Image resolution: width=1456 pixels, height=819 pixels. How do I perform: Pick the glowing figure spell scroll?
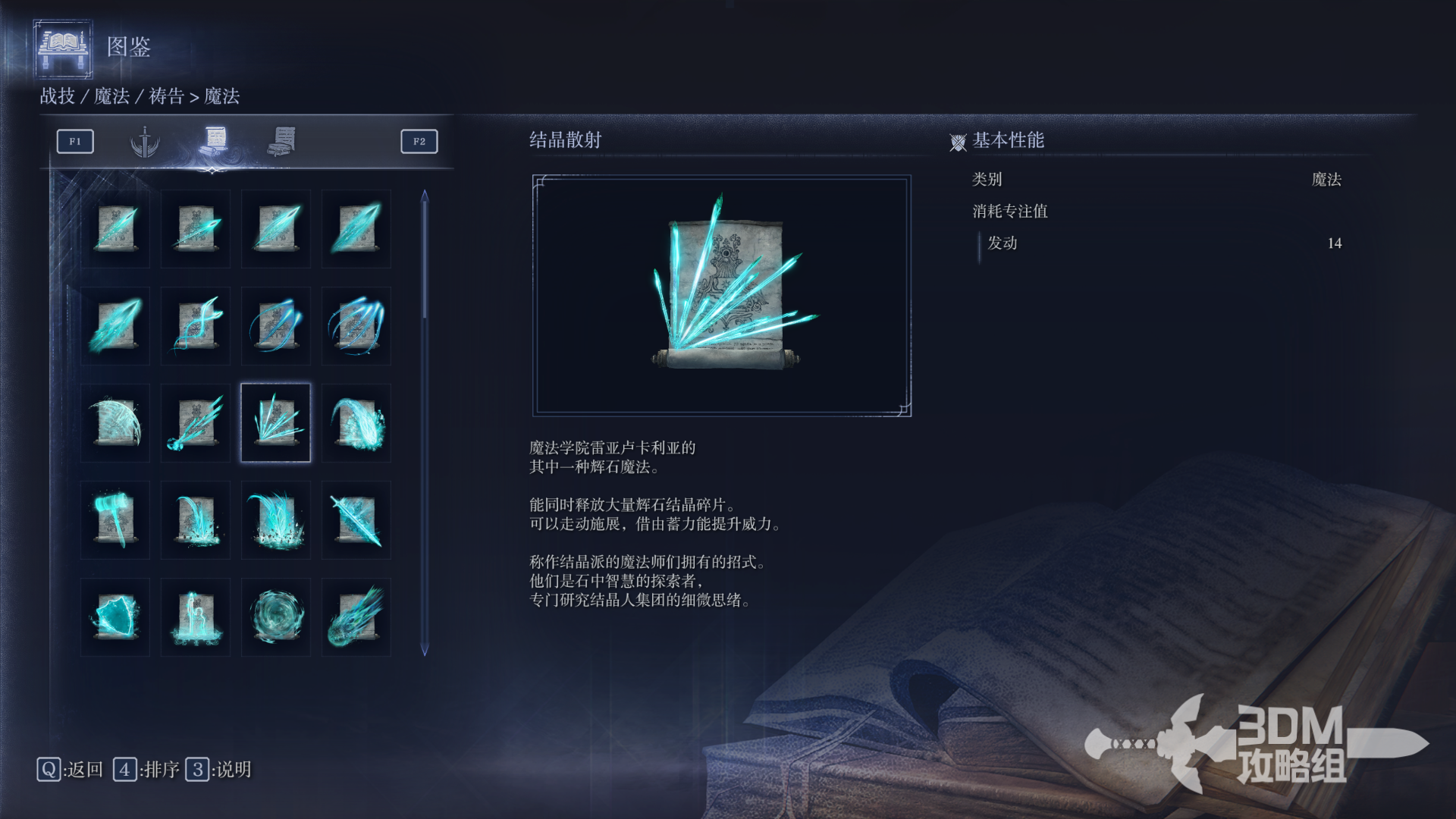(196, 617)
